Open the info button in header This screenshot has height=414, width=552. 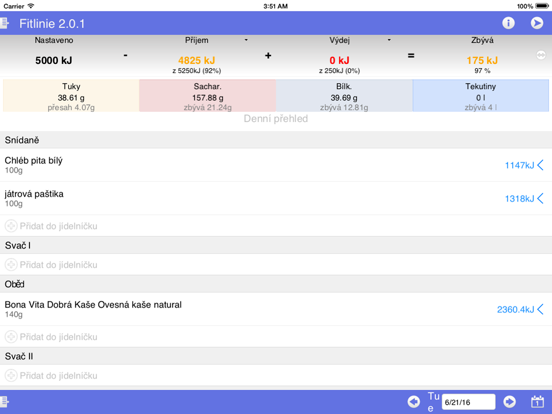point(508,23)
